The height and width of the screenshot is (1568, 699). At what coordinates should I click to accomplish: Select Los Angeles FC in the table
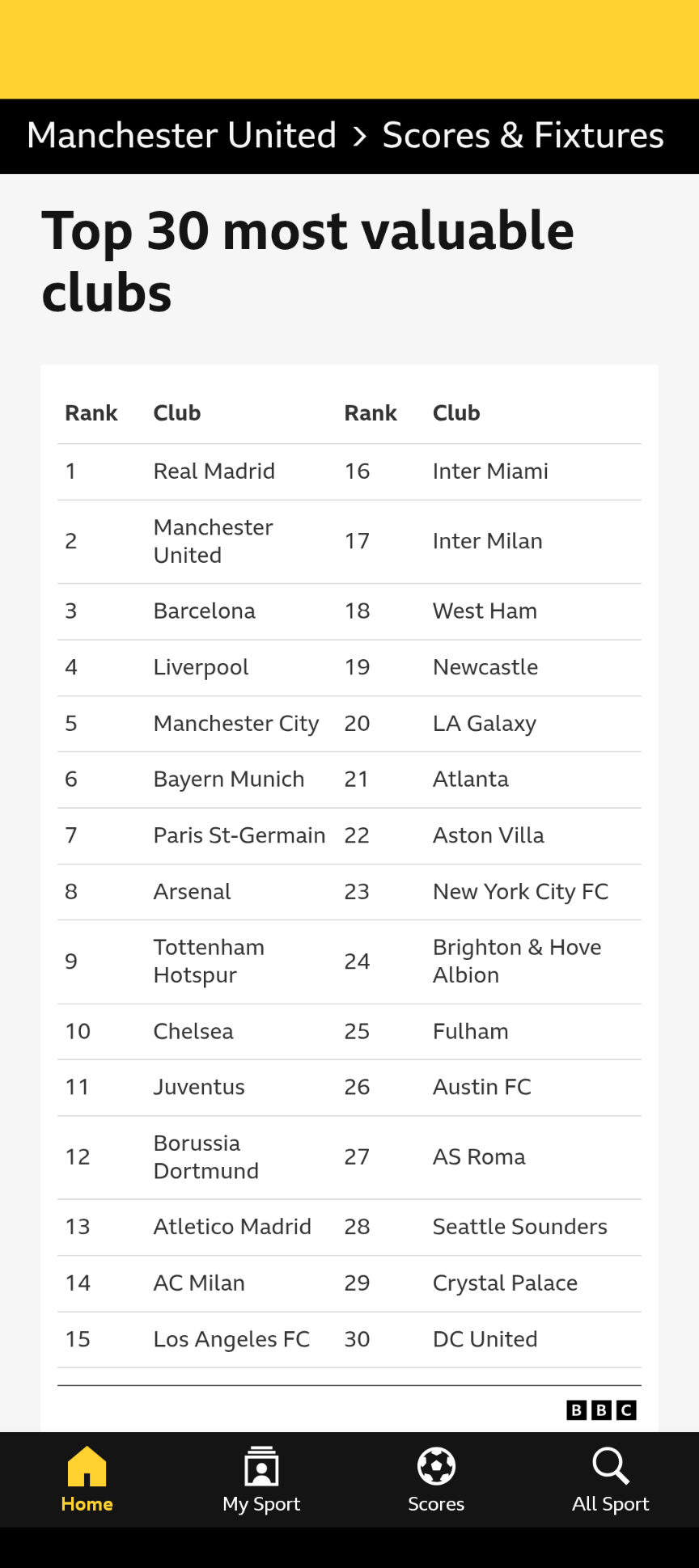231,1339
